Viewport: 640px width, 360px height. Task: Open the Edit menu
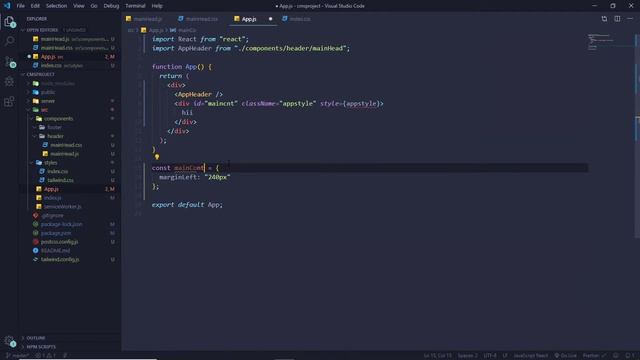35,6
